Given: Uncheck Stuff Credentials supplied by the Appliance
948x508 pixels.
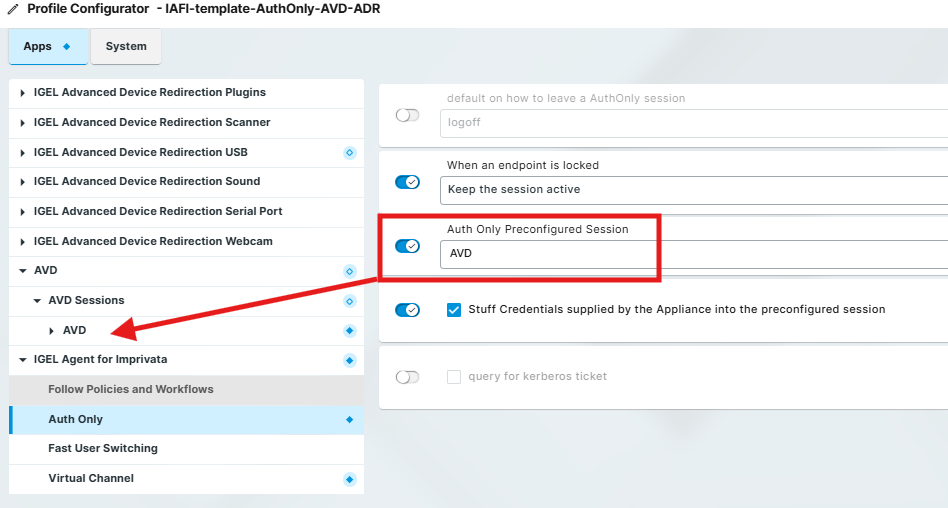Looking at the screenshot, I should pos(454,310).
